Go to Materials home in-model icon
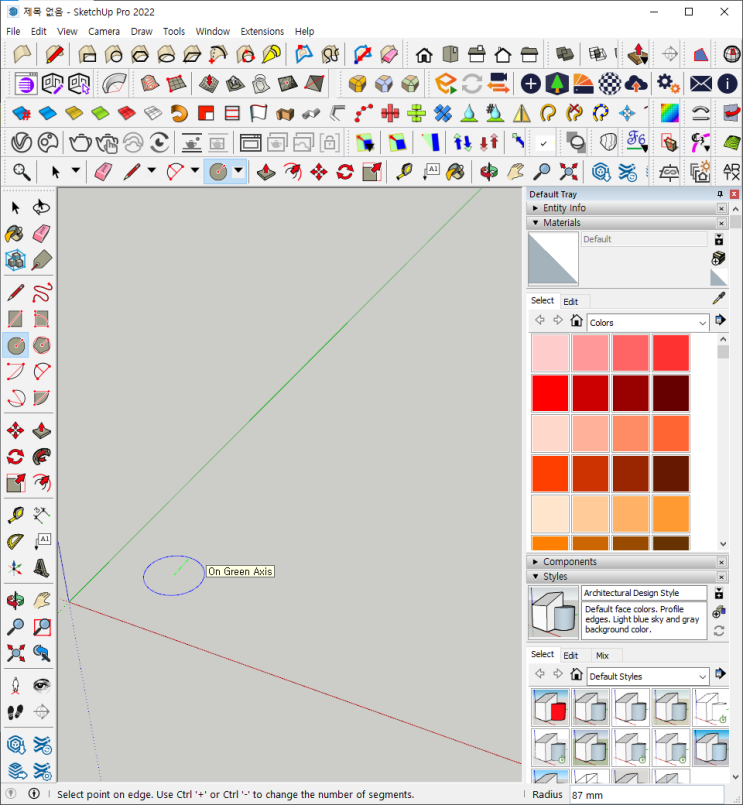The image size is (743, 805). pyautogui.click(x=576, y=320)
